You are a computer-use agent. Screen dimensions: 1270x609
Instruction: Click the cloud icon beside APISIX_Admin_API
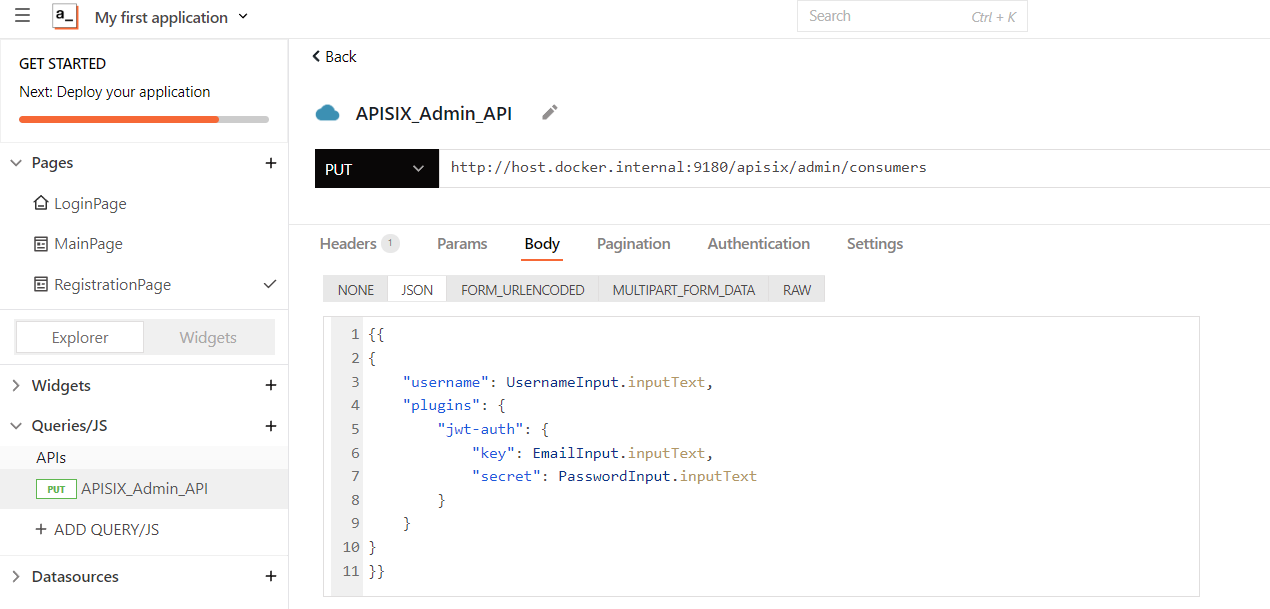[328, 113]
